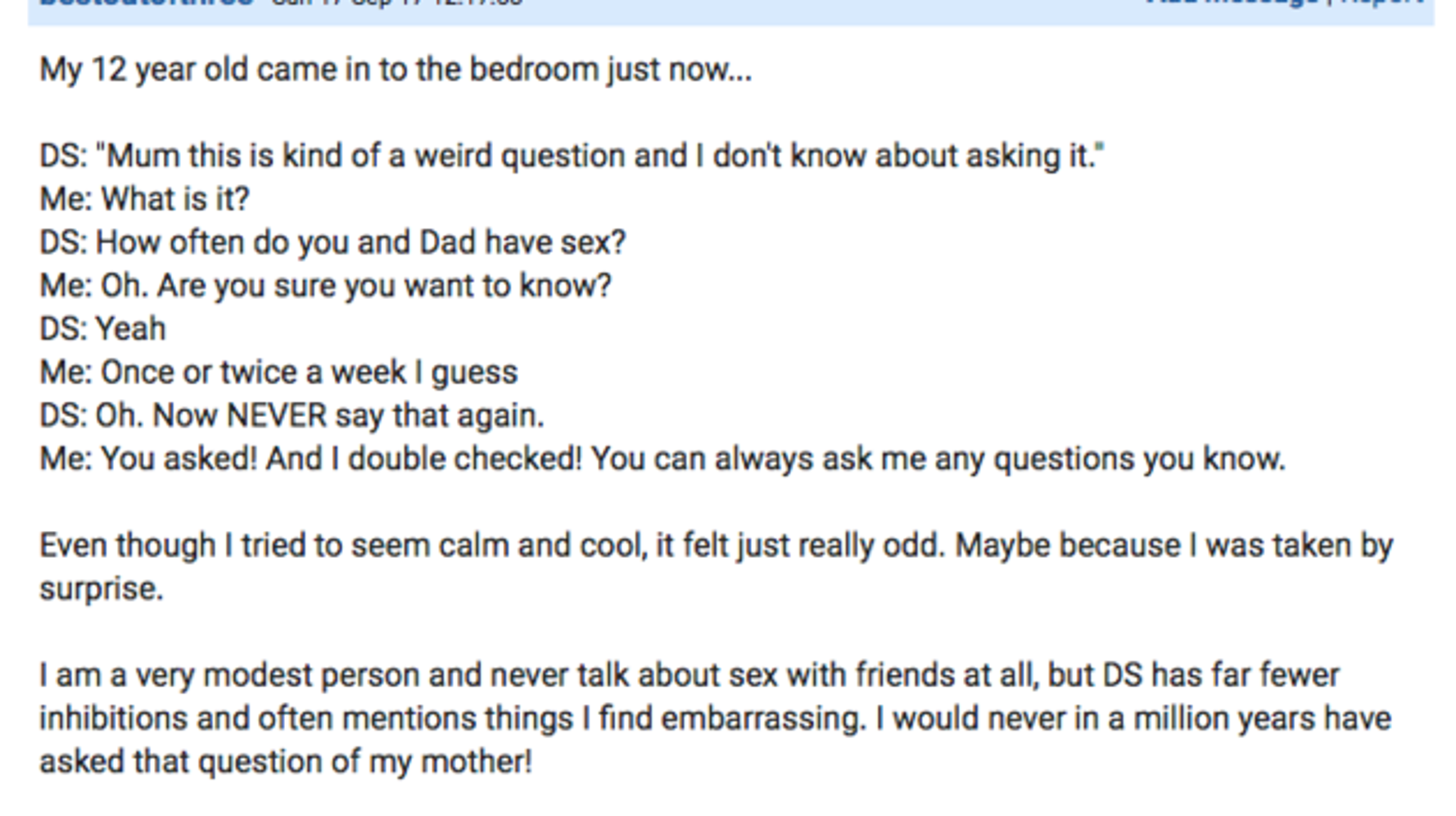Click the post timestamp in blue header
1456x816 pixels.
coord(397,3)
